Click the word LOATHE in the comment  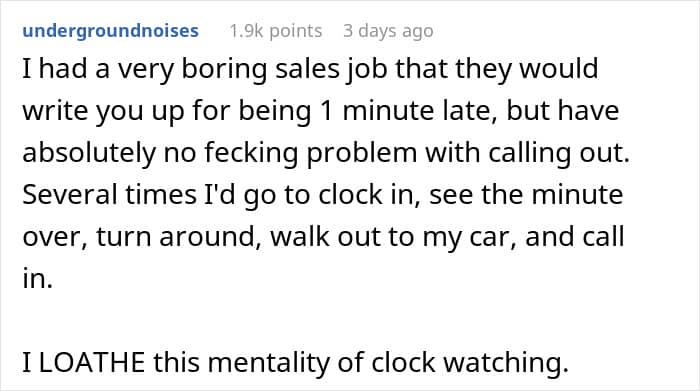pyautogui.click(x=92, y=362)
